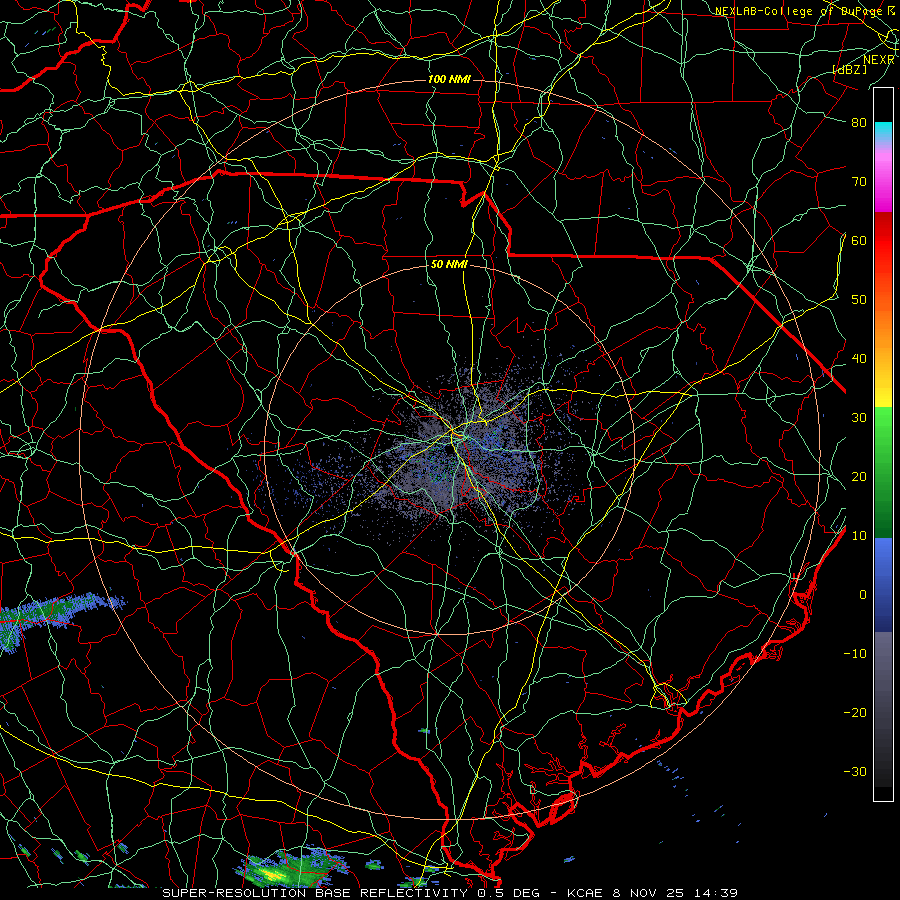This screenshot has height=900, width=900.
Task: Click the NEXLAB-College of DuPage credit text
Action: (798, 11)
